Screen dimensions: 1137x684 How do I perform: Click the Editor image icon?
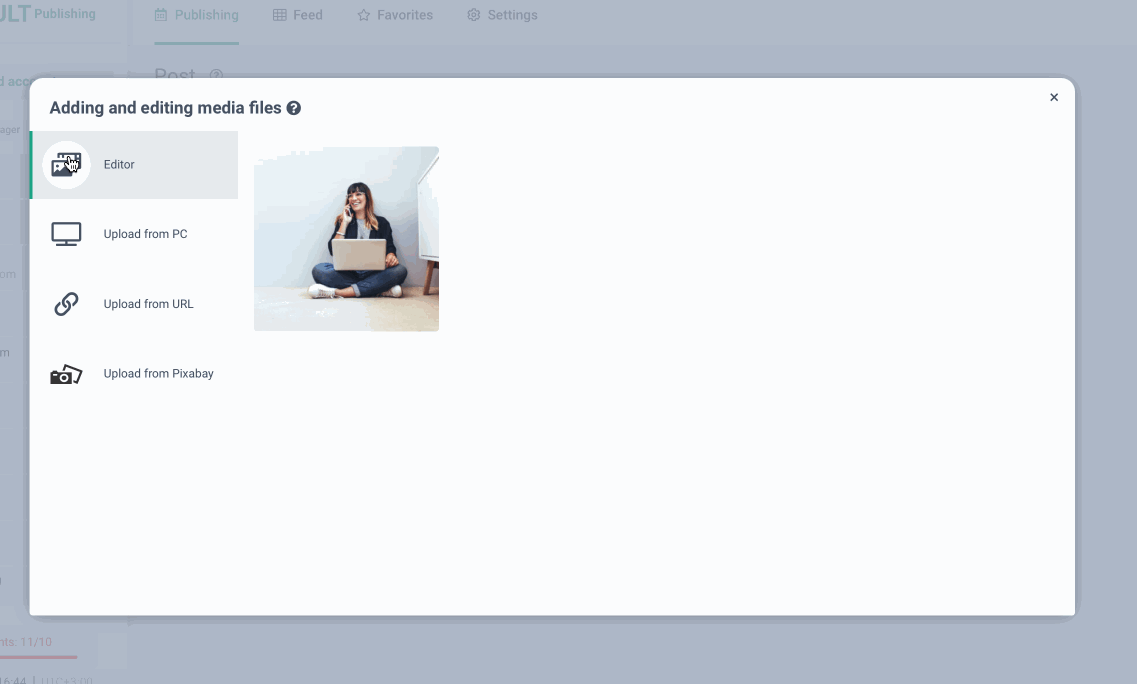[66, 165]
